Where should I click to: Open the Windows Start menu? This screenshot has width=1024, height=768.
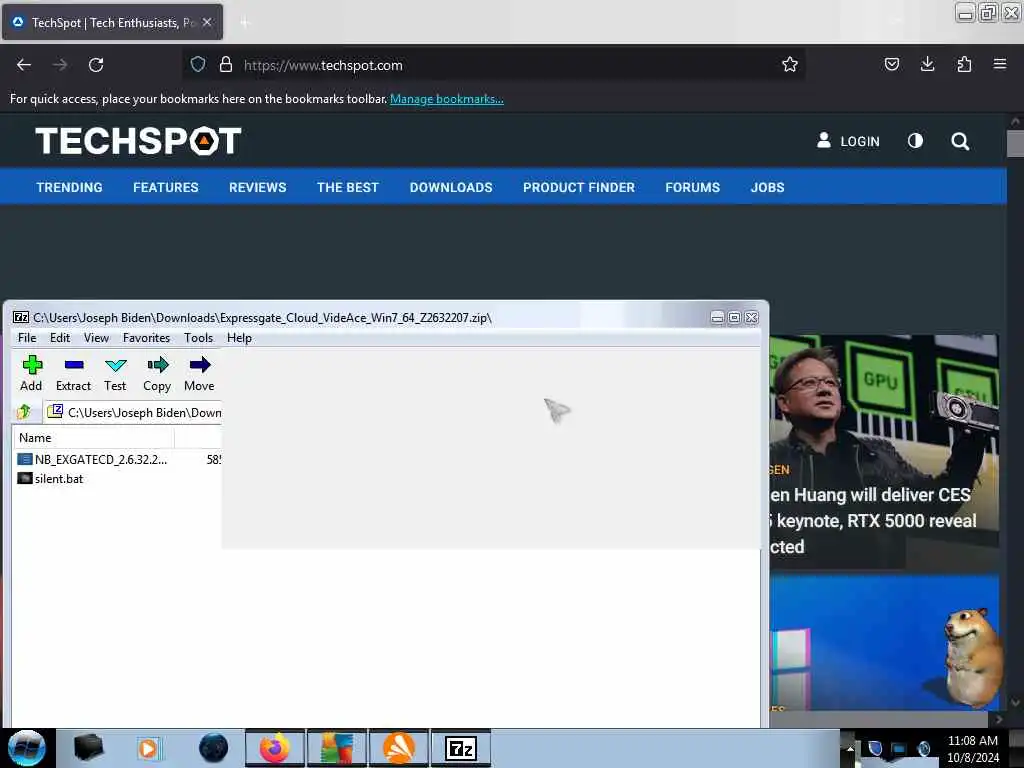pyautogui.click(x=27, y=748)
